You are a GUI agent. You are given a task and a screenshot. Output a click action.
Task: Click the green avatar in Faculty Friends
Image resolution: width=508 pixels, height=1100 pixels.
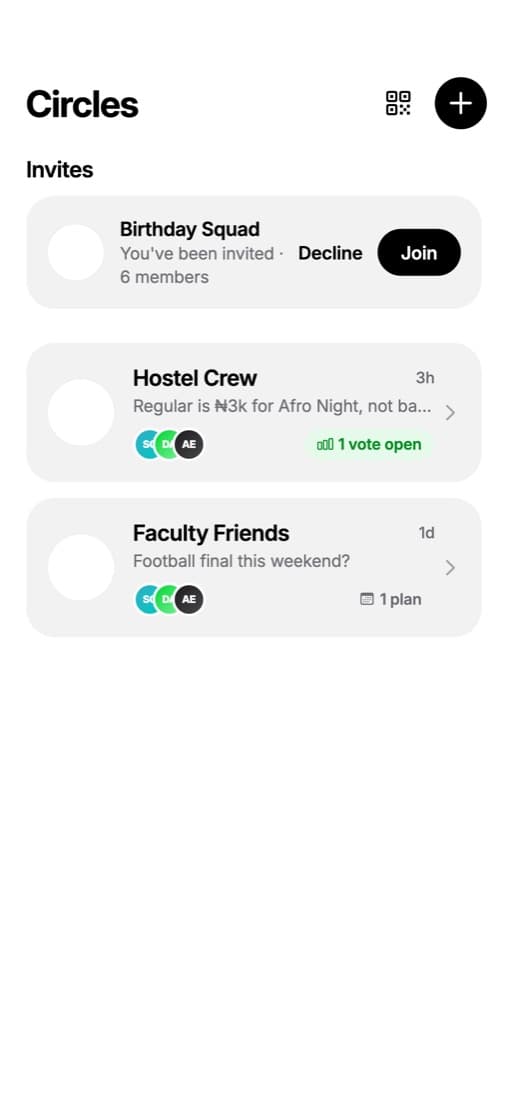(167, 600)
